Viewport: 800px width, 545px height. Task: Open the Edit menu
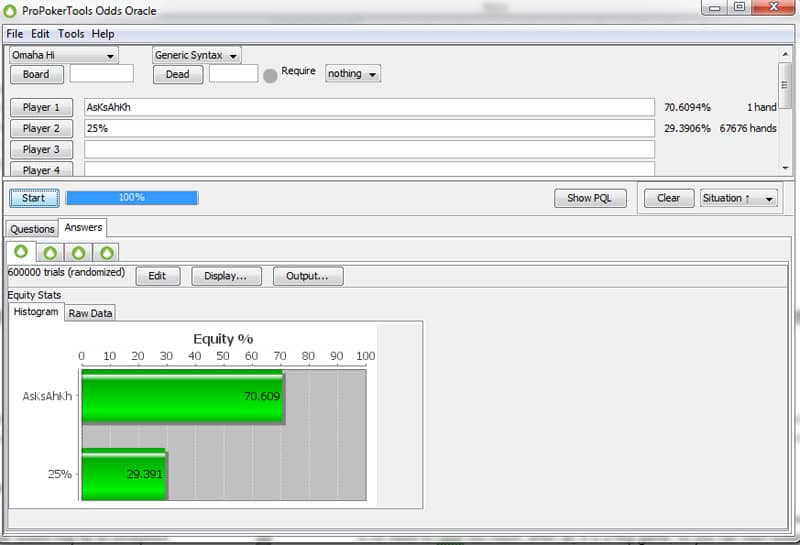click(x=40, y=34)
